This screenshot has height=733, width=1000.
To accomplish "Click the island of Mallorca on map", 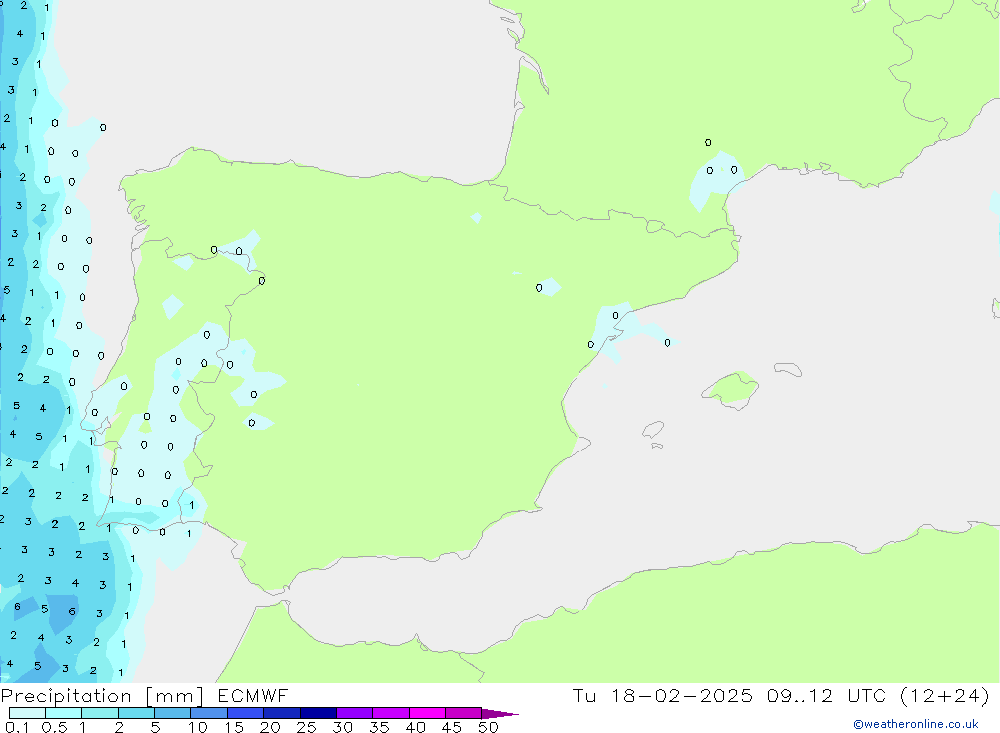I will [731, 389].
